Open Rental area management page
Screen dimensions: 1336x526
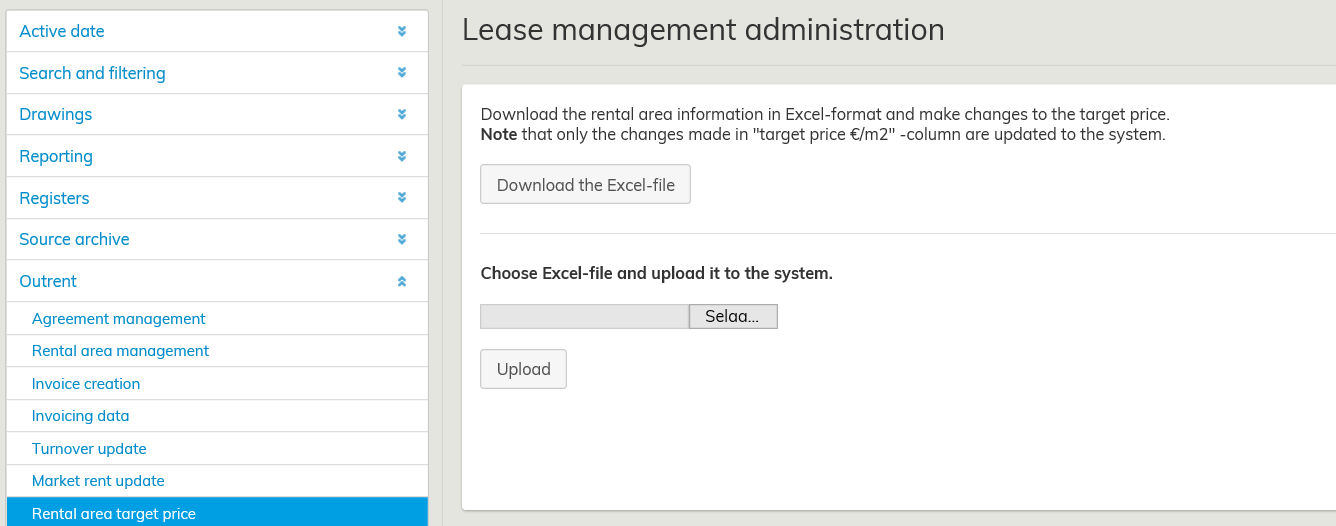[x=120, y=351]
